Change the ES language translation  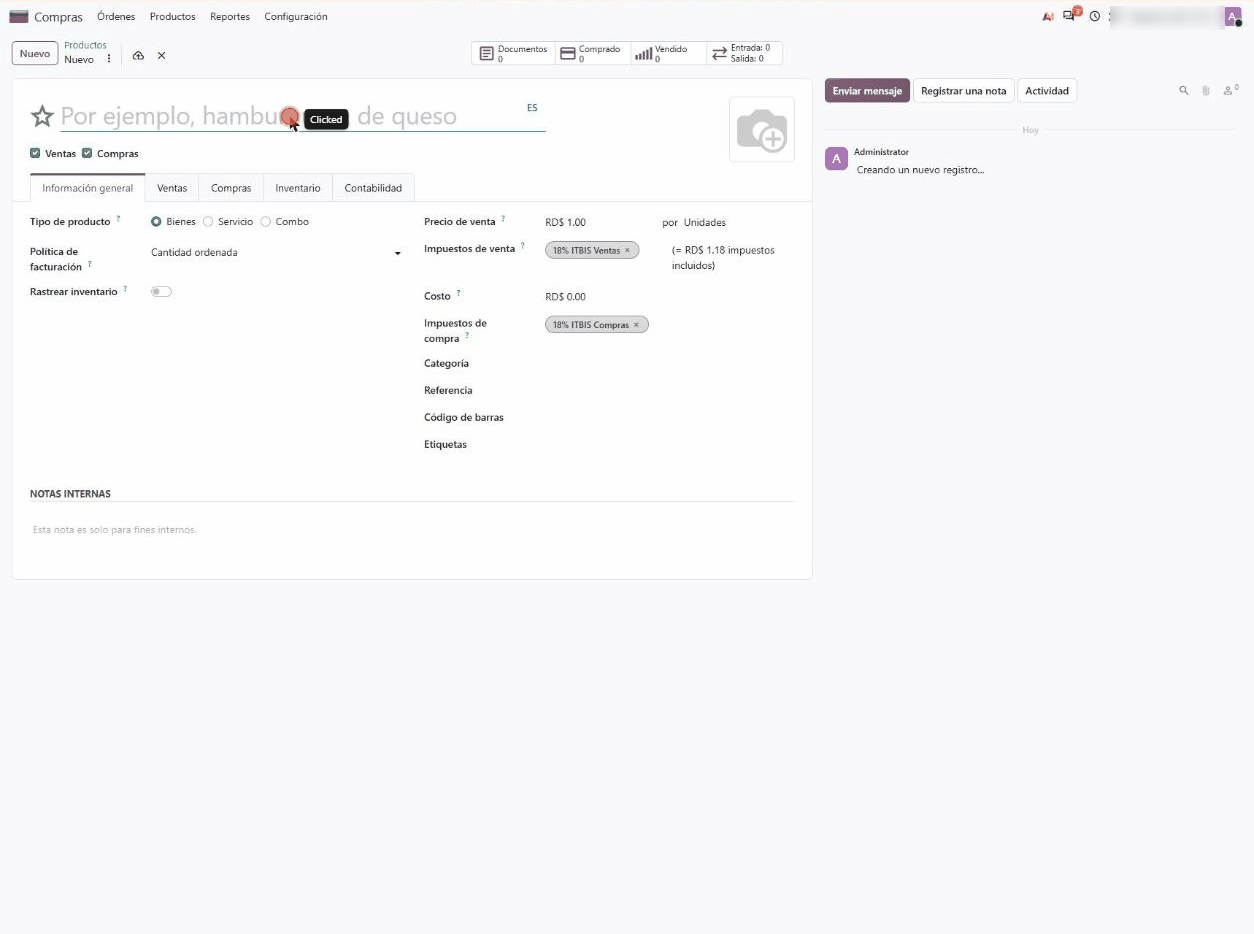532,107
